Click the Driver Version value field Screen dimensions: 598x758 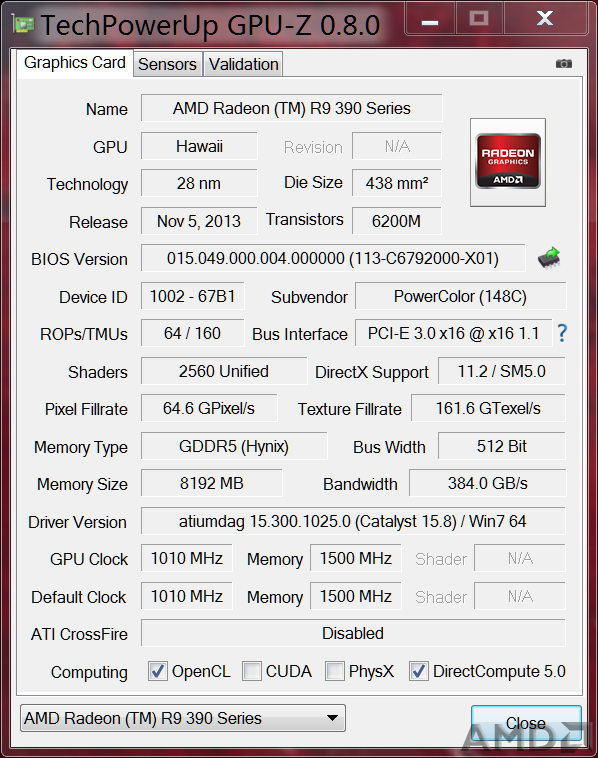(x=353, y=521)
